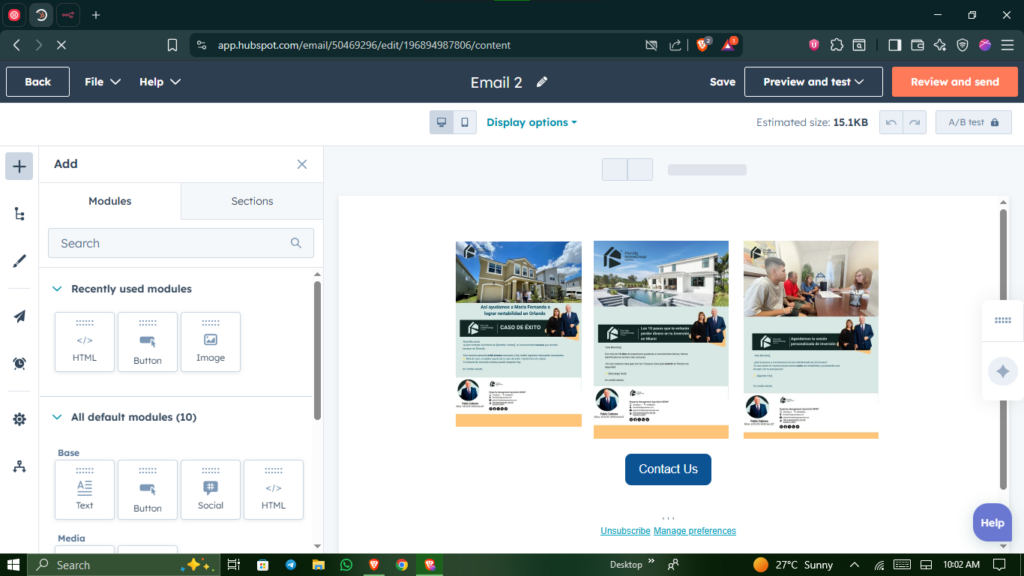Viewport: 1024px width, 576px height.
Task: Click the share icon in address bar
Action: coord(675,45)
